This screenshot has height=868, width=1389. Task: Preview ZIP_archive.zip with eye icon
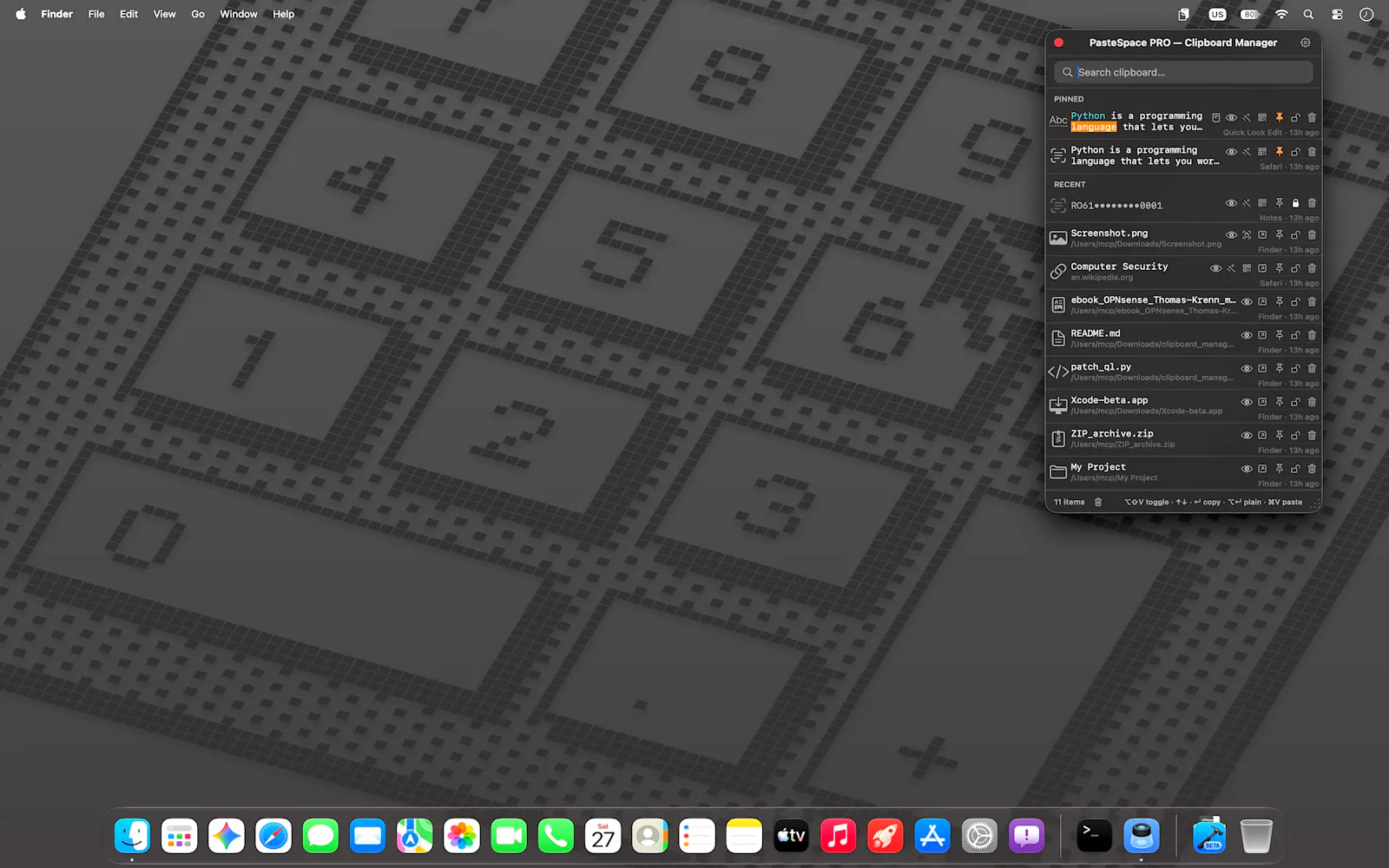click(x=1247, y=435)
